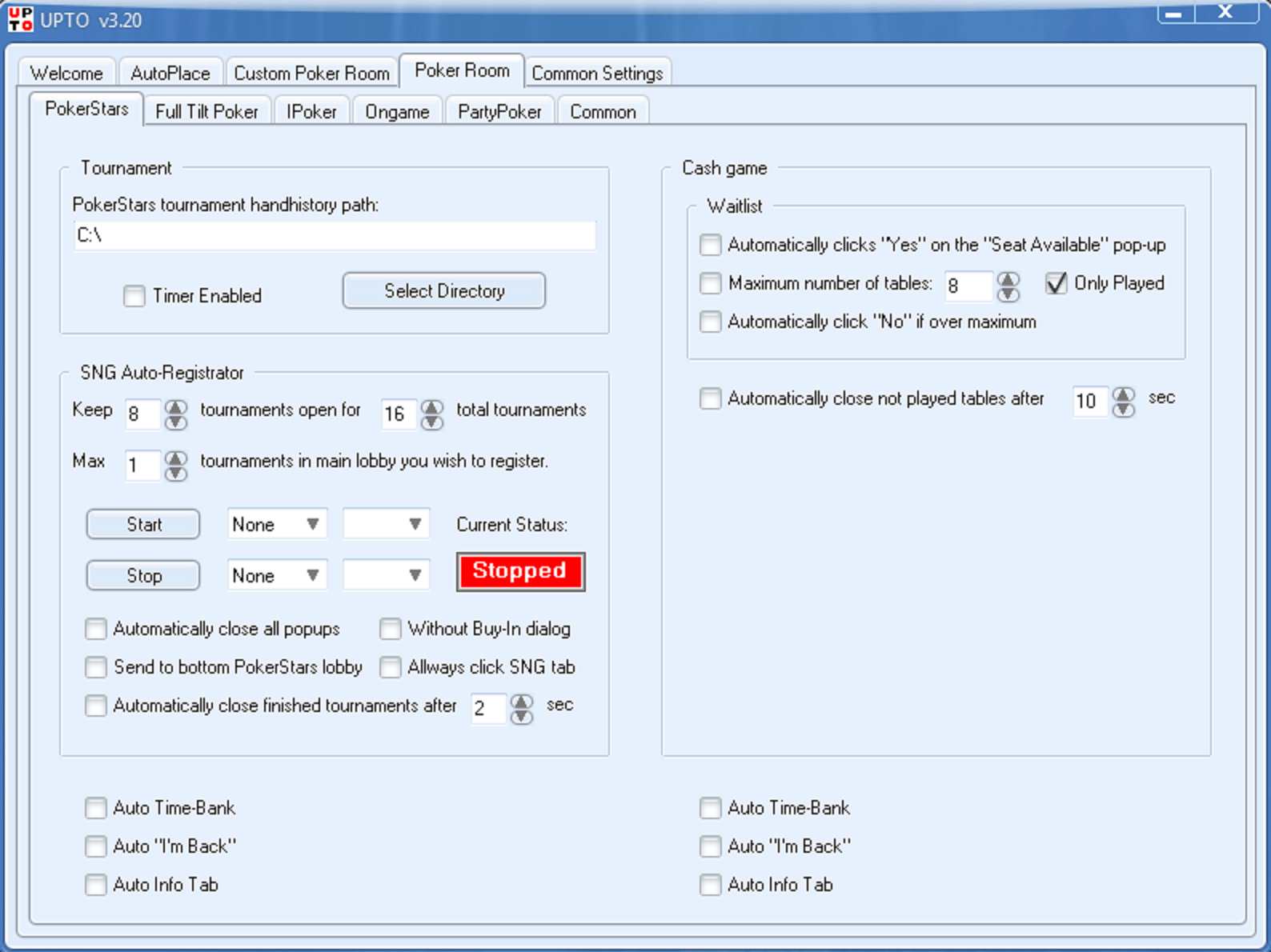Image resolution: width=1271 pixels, height=952 pixels.
Task: Check Always click SNG tab
Action: (391, 667)
